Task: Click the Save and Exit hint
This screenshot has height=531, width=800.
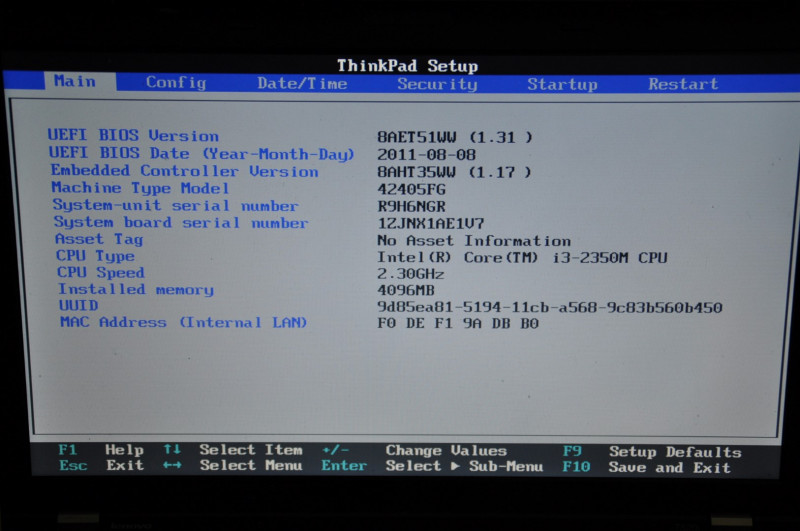Action: coord(669,468)
